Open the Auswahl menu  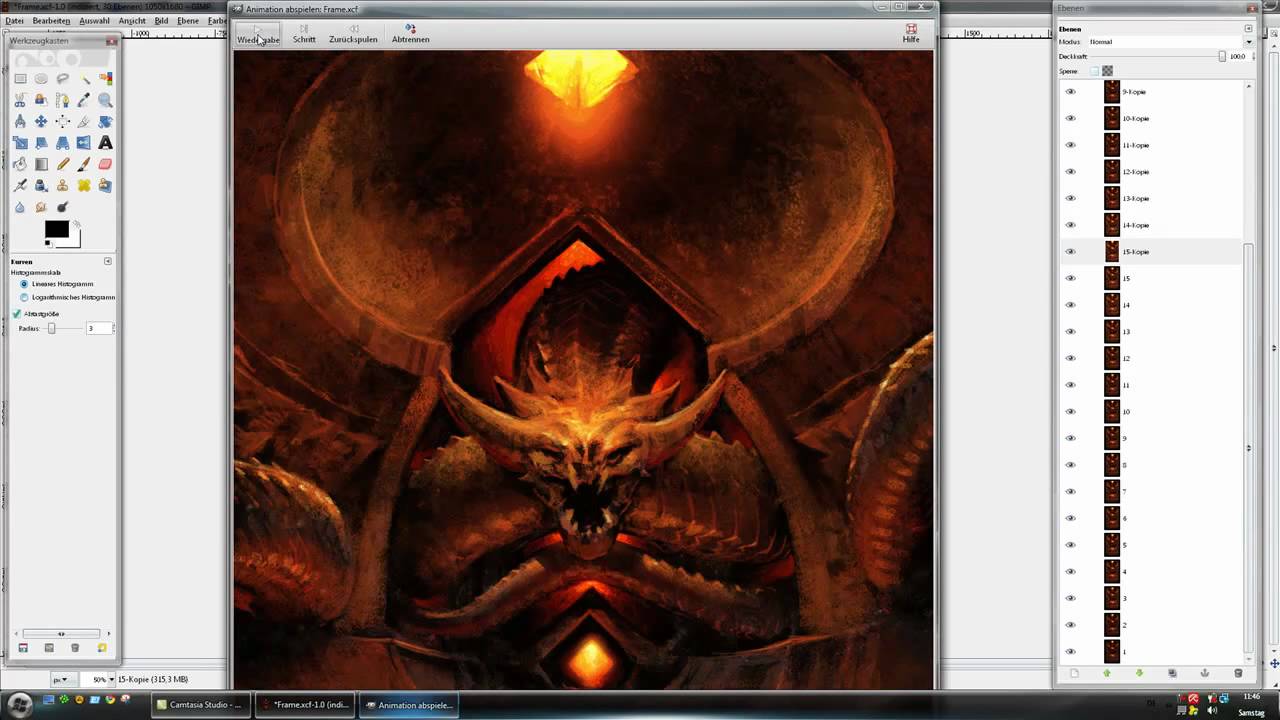click(94, 20)
